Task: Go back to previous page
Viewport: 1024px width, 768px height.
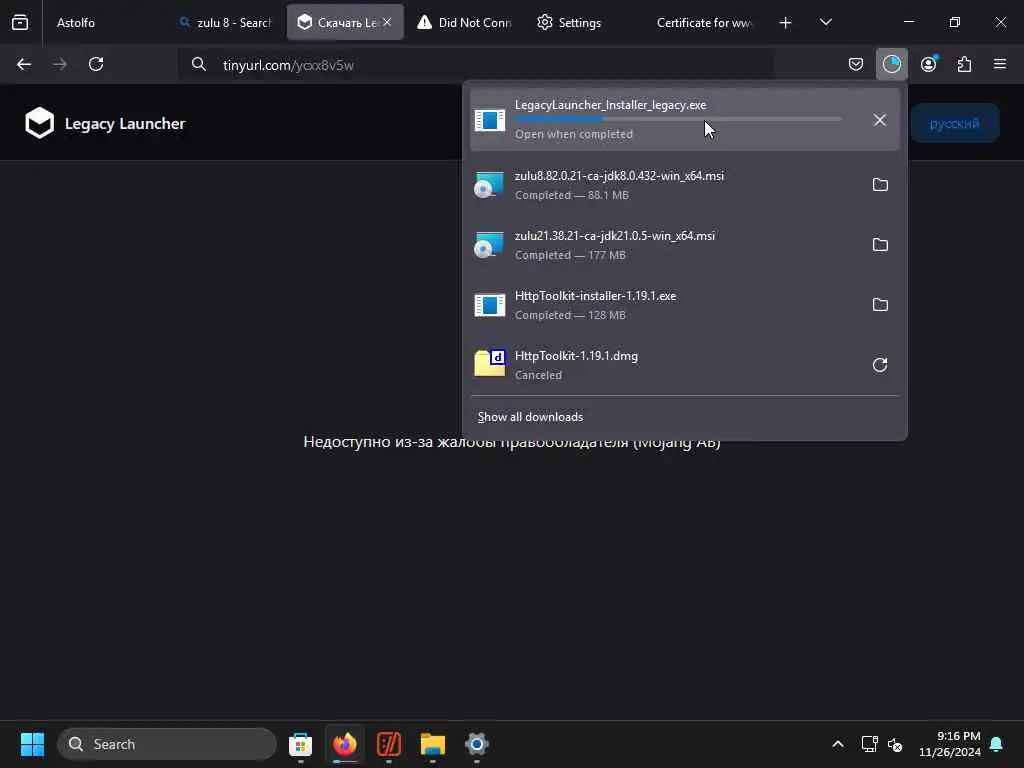Action: [x=24, y=64]
